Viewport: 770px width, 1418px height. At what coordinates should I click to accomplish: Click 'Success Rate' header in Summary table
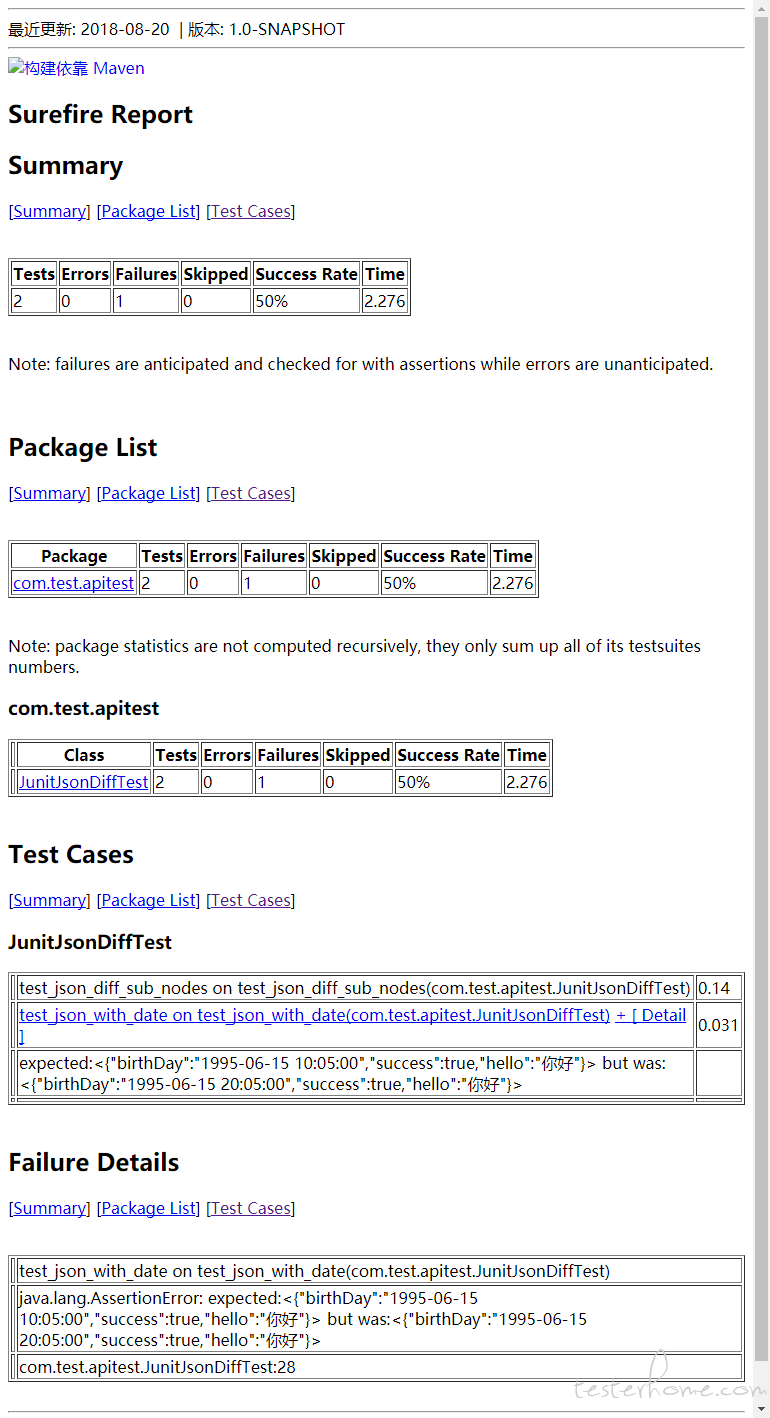(306, 274)
